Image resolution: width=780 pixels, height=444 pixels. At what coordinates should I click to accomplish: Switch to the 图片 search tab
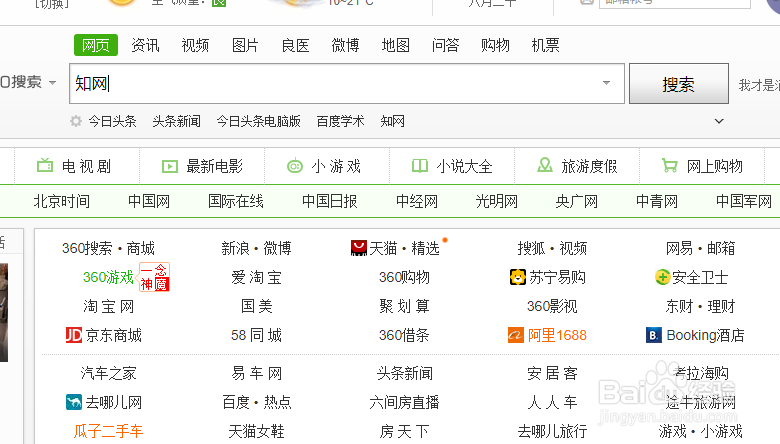(x=245, y=45)
